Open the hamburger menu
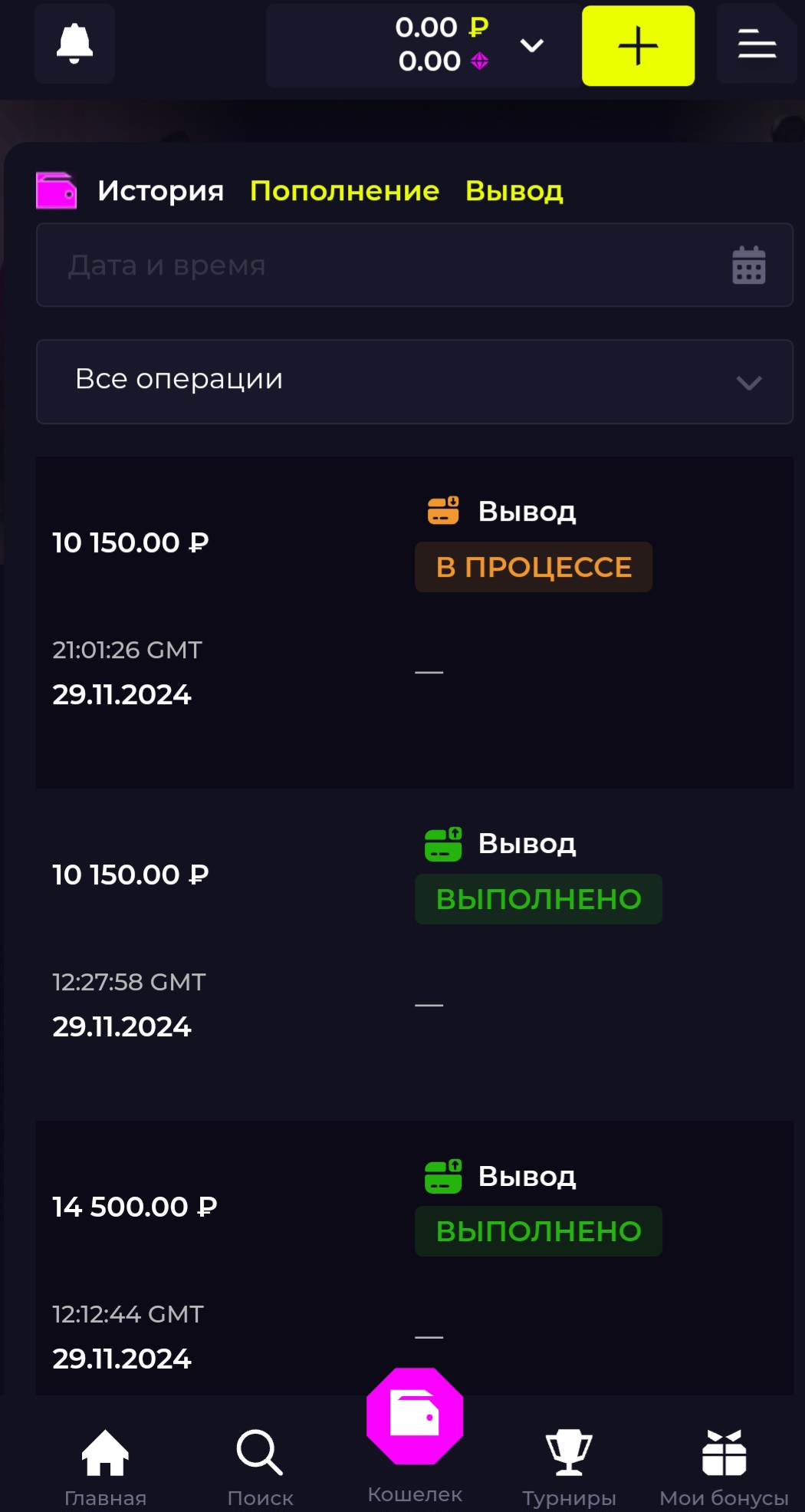This screenshot has width=805, height=1512. tap(757, 44)
